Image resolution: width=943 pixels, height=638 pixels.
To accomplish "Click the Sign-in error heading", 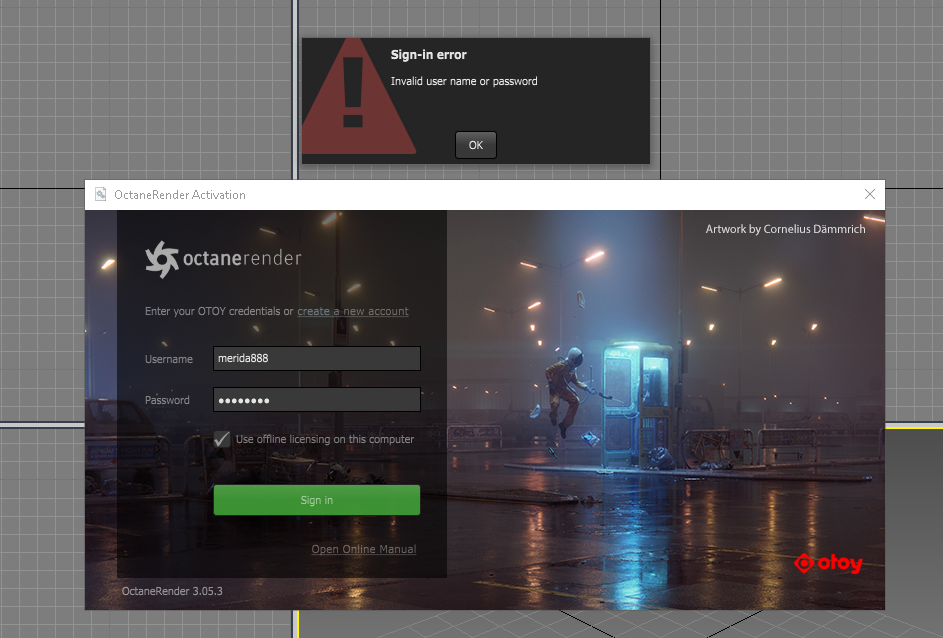I will point(428,55).
